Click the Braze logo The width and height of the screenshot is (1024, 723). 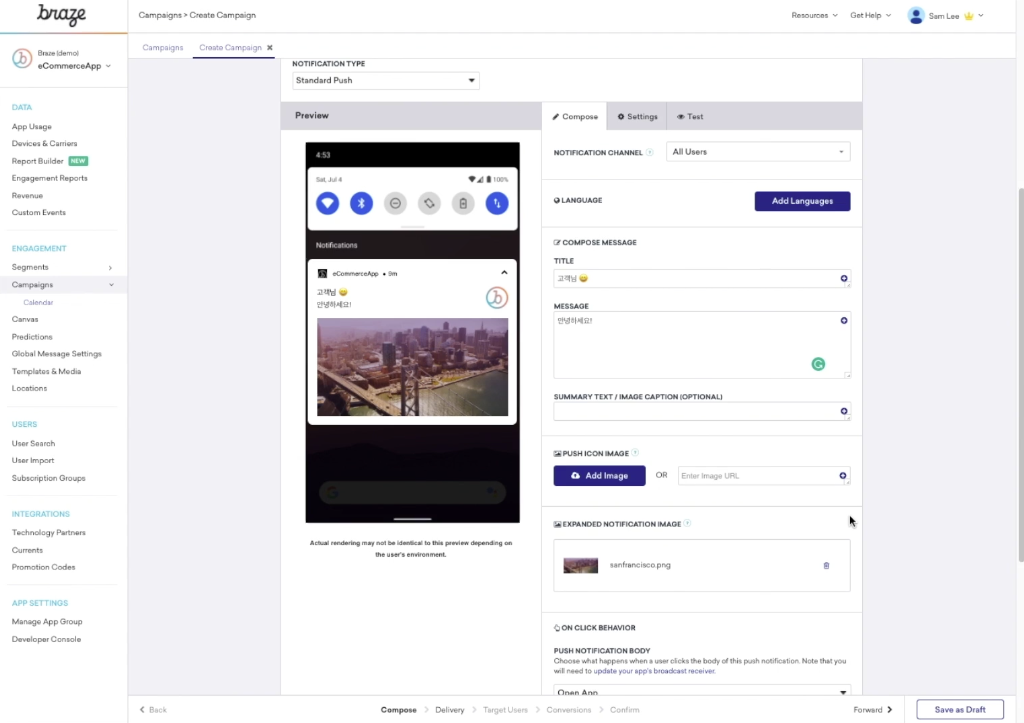pyautogui.click(x=61, y=14)
